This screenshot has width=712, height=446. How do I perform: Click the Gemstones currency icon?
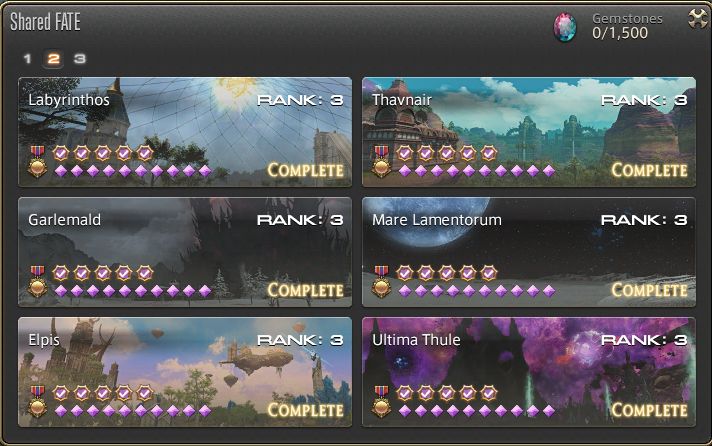click(x=565, y=27)
